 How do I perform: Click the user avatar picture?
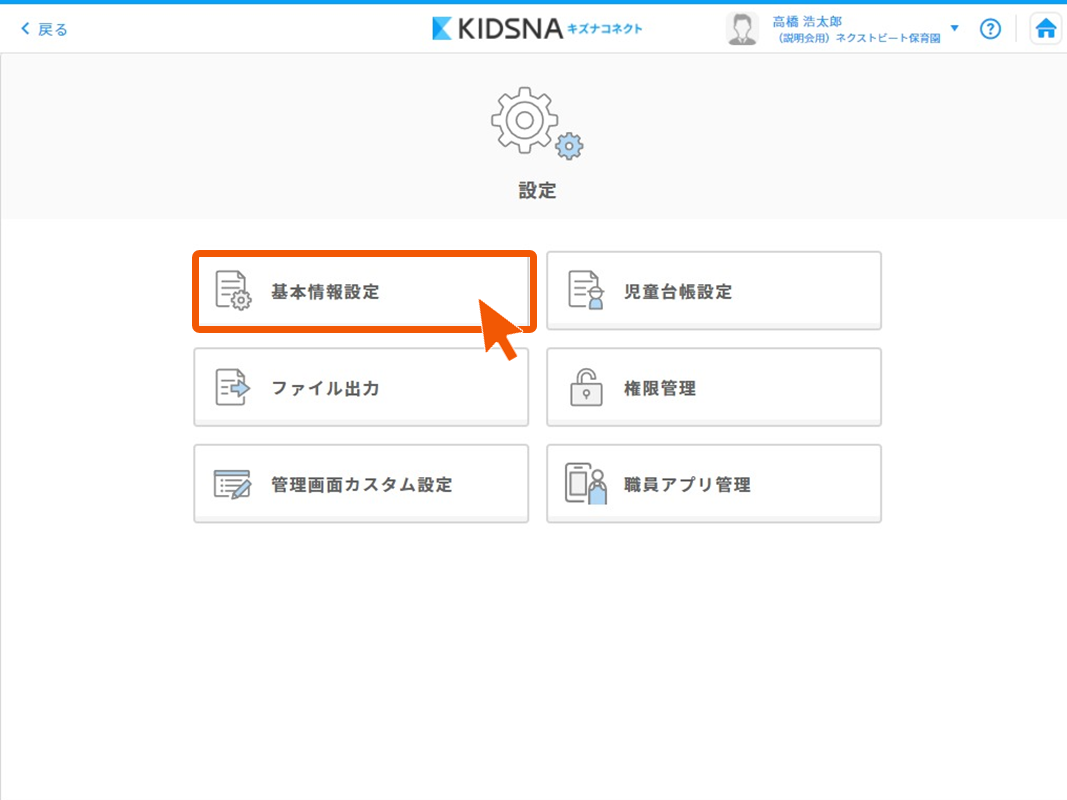(742, 29)
